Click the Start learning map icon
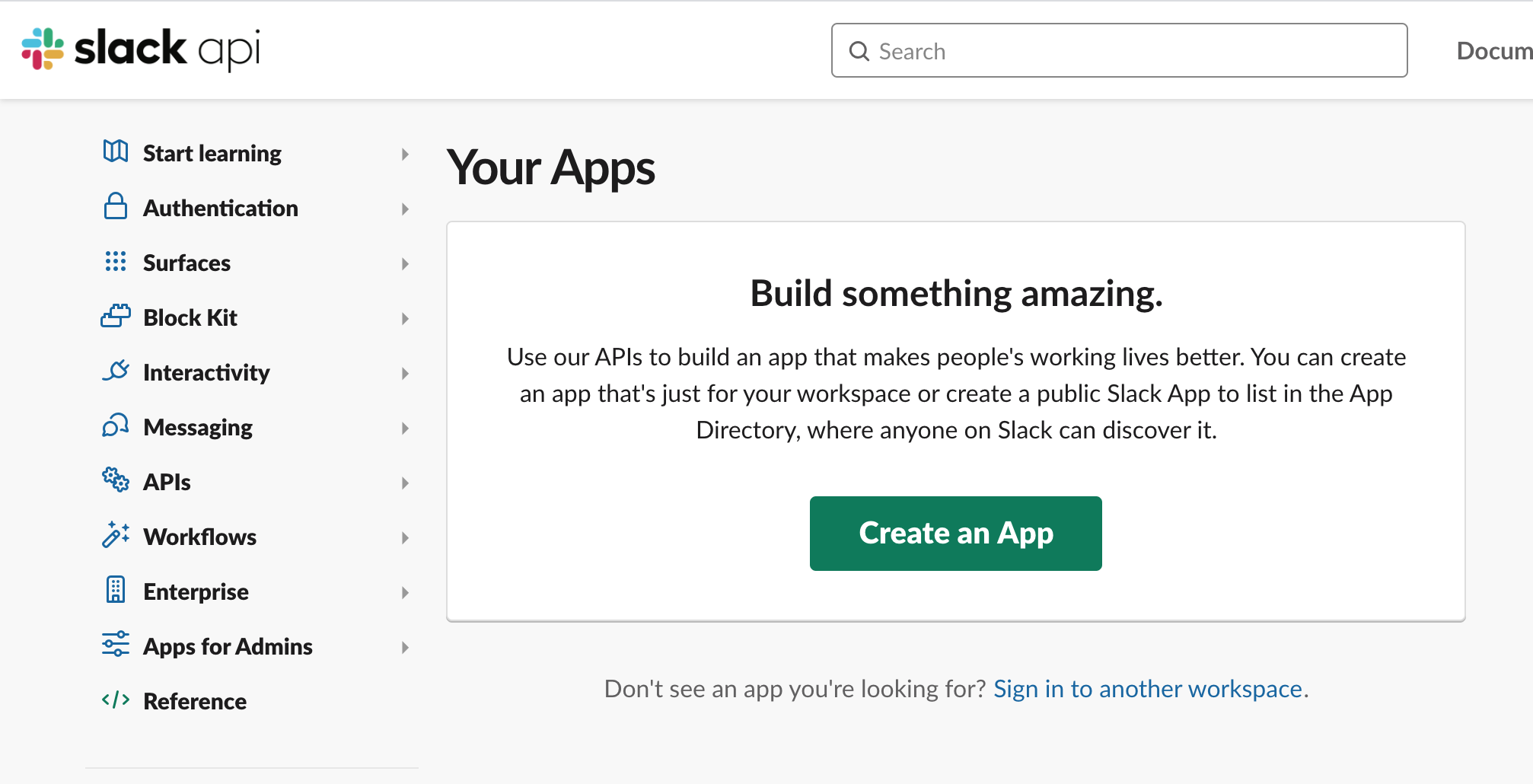1533x784 pixels. pos(116,151)
